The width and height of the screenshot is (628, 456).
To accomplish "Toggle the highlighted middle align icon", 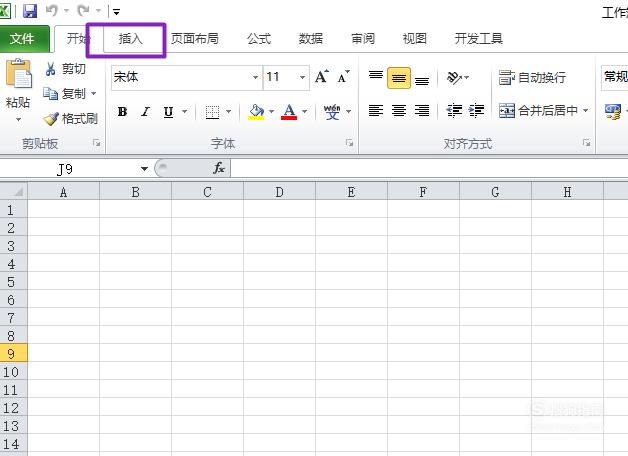I will click(x=399, y=78).
